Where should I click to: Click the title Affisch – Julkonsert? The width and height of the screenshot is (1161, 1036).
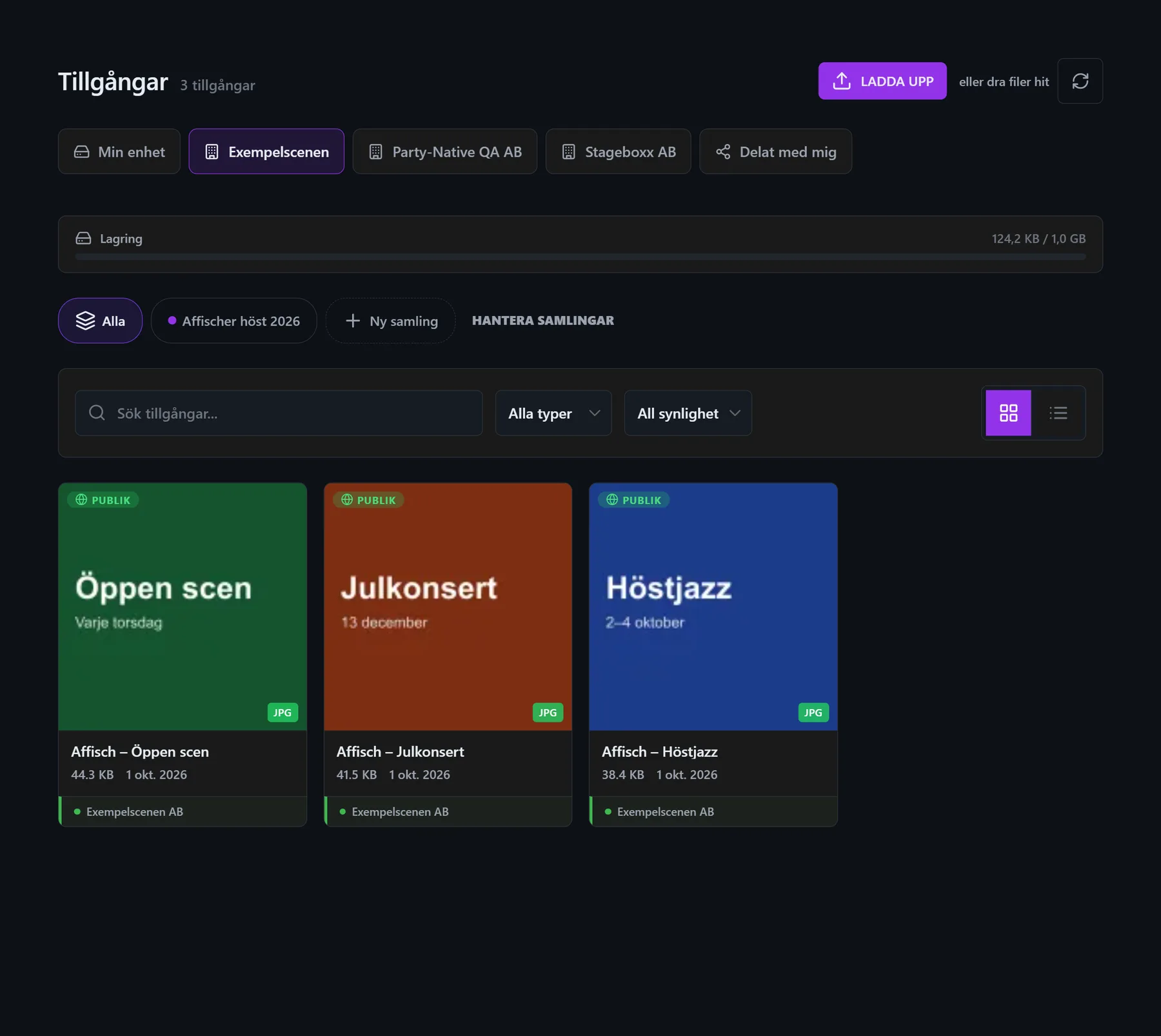pos(401,752)
